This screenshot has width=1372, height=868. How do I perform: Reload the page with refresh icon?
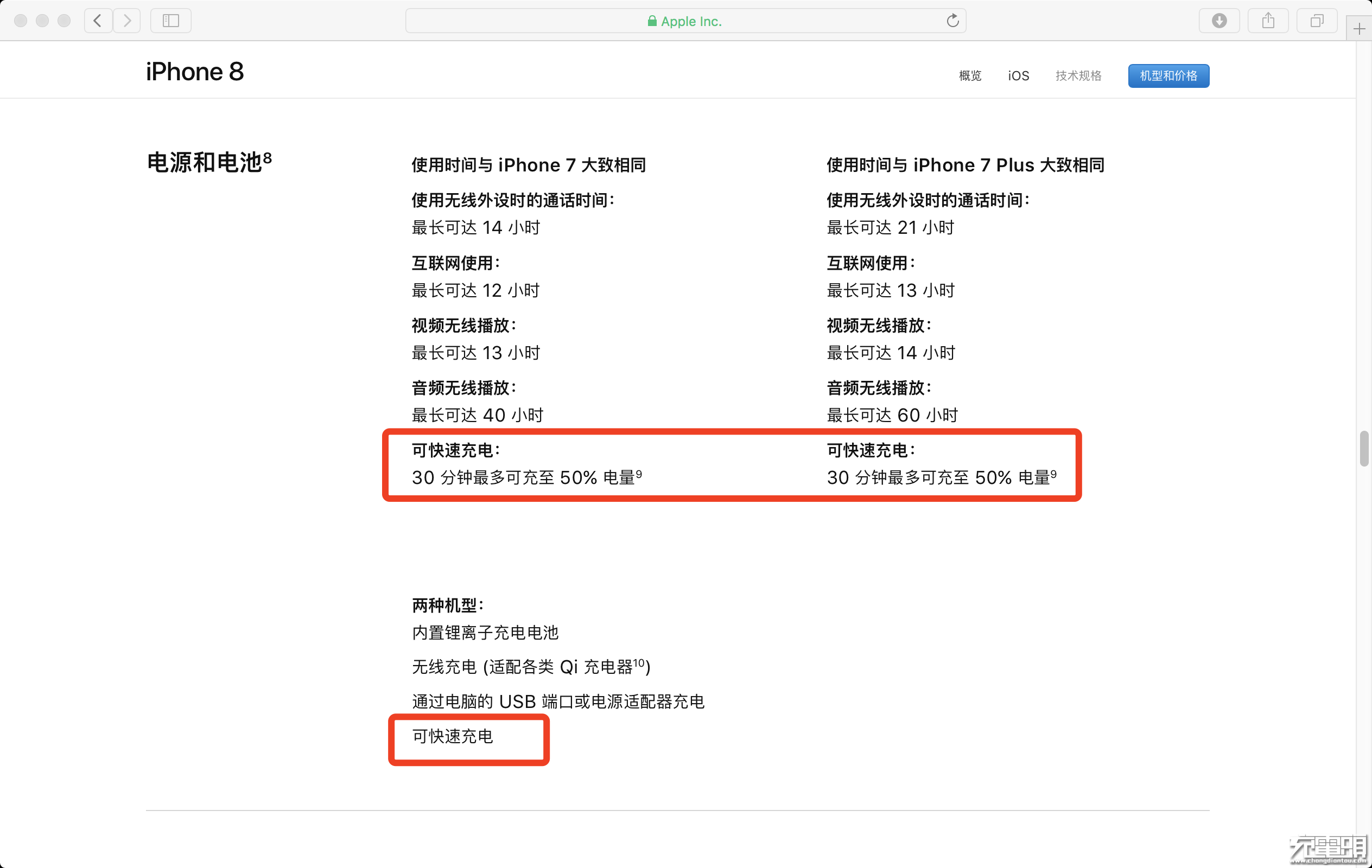click(x=952, y=21)
